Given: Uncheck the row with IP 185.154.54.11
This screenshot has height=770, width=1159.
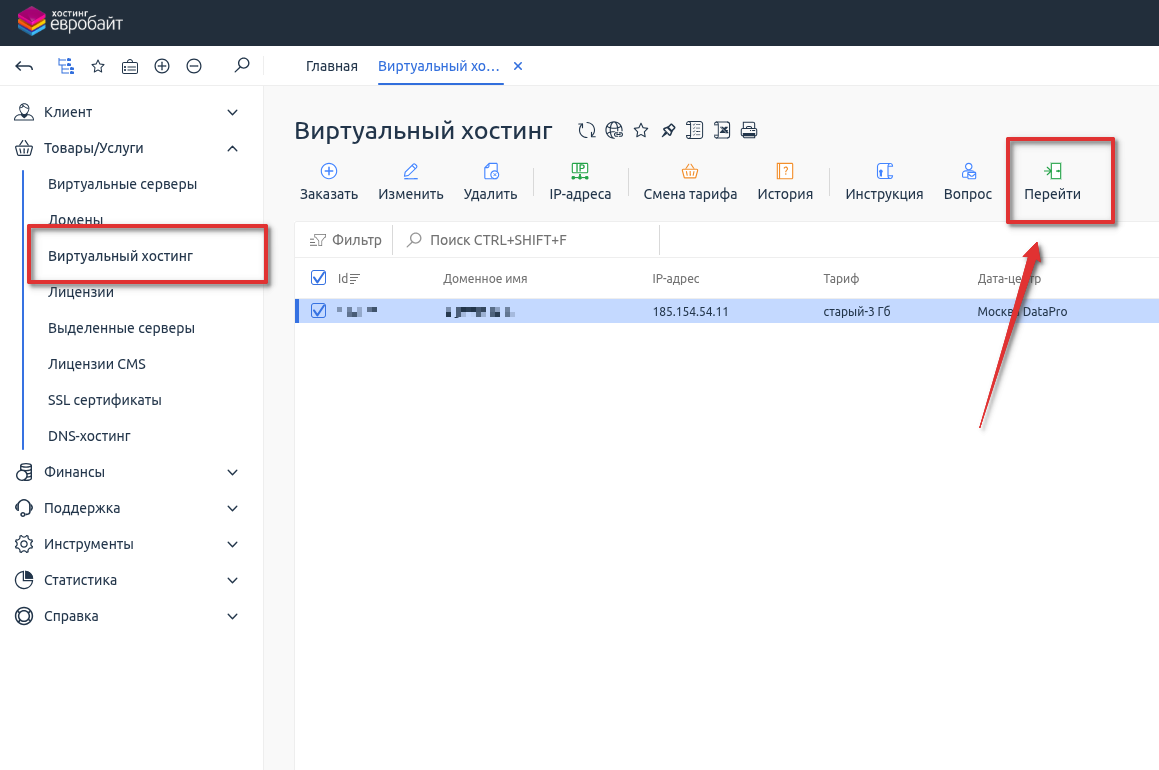Looking at the screenshot, I should pos(319,311).
